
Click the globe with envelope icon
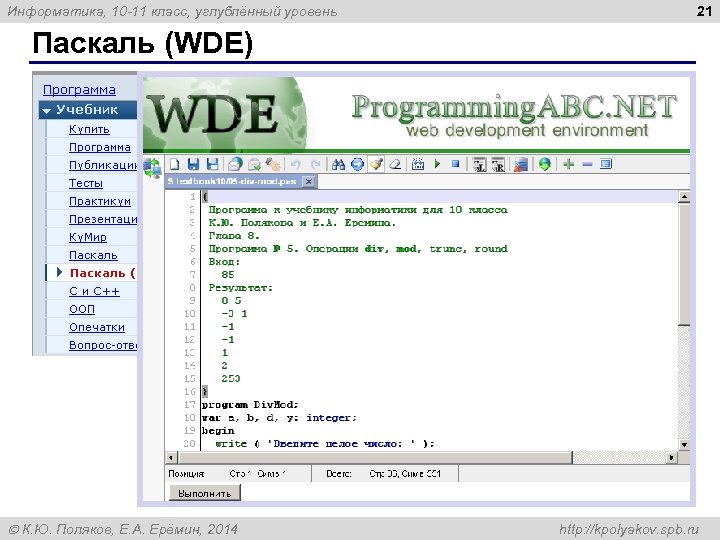click(x=235, y=164)
